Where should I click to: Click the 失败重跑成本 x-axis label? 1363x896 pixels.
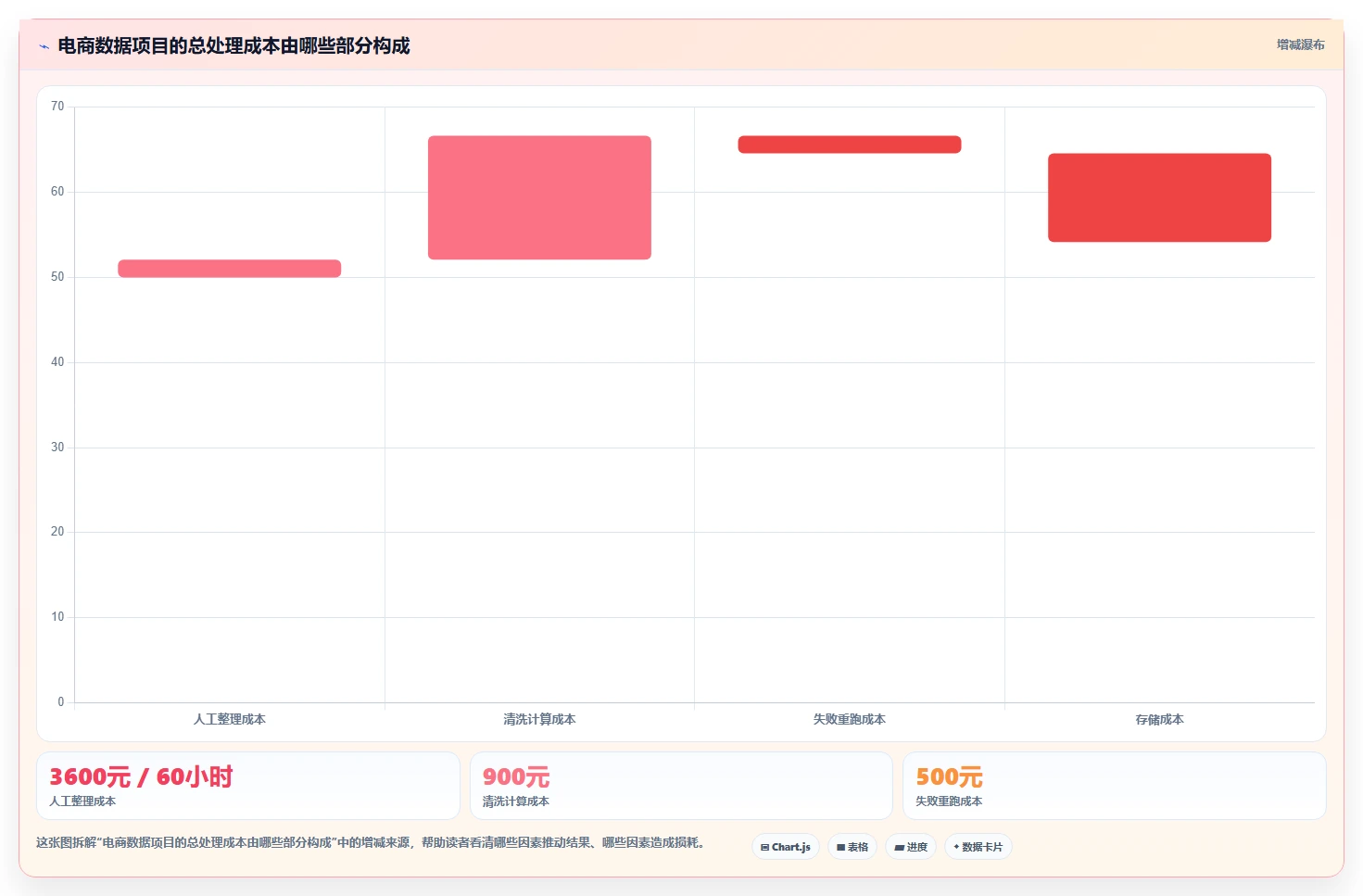(850, 719)
